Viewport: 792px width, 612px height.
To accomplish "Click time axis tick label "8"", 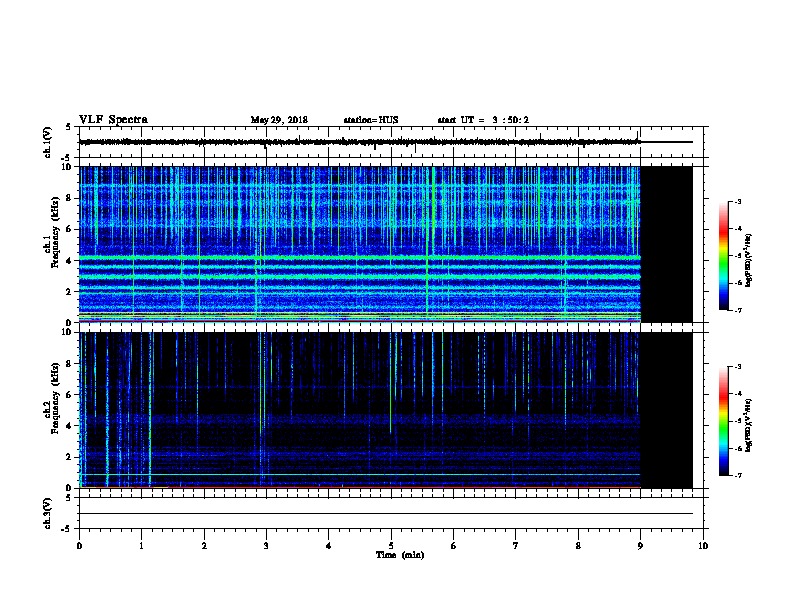I will click(x=578, y=546).
